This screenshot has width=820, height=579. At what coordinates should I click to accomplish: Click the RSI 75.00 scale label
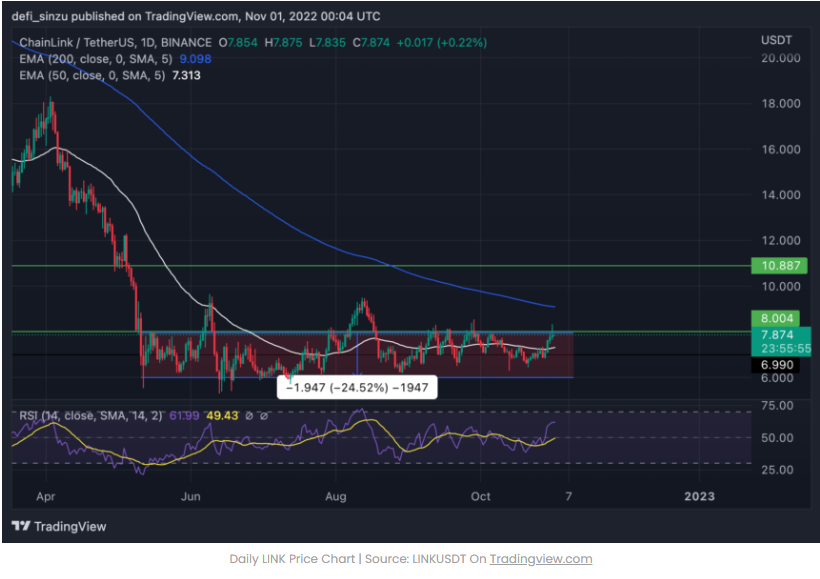tap(777, 405)
